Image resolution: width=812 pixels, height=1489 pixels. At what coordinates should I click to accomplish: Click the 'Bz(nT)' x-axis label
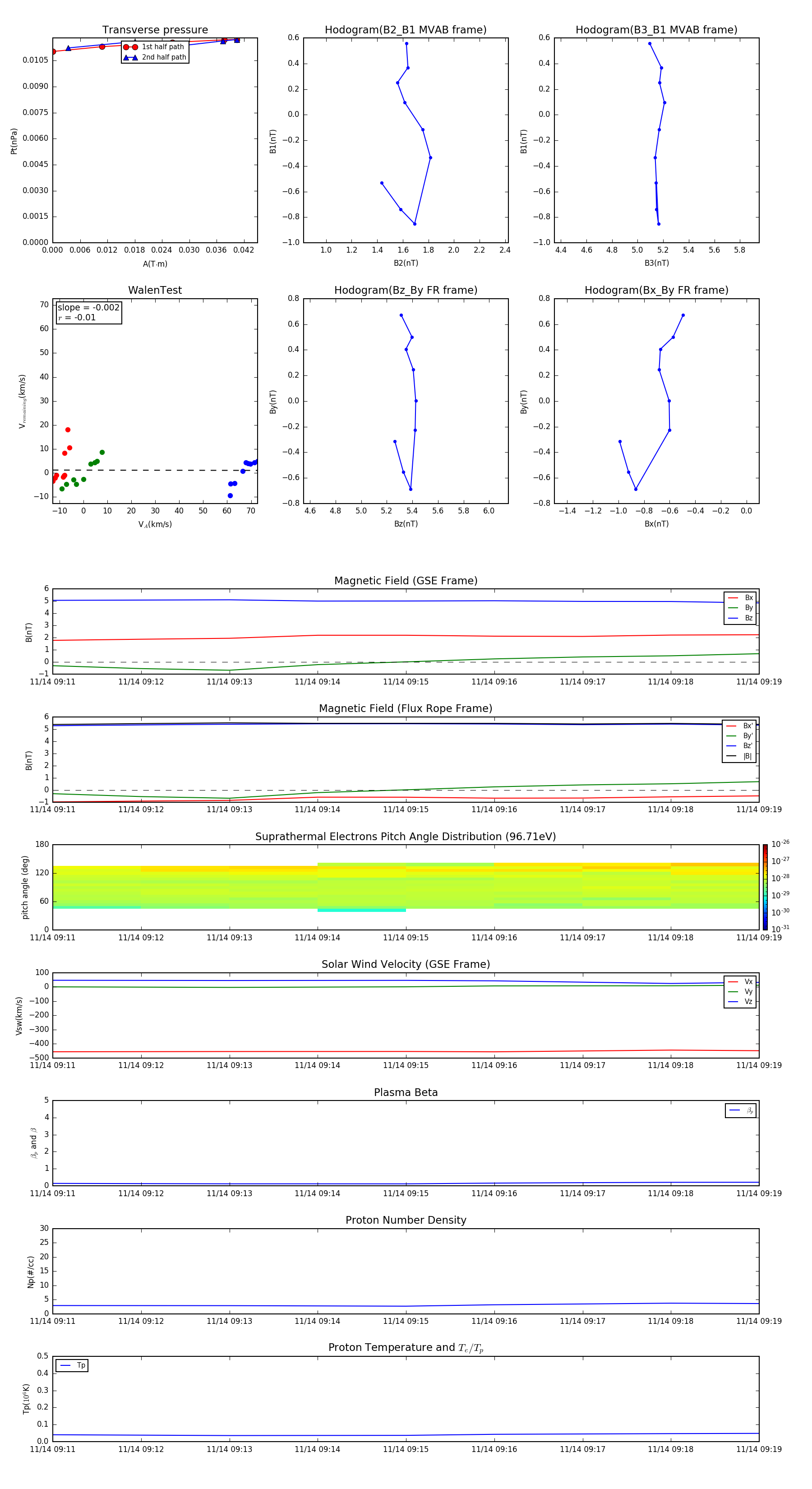pos(406,524)
